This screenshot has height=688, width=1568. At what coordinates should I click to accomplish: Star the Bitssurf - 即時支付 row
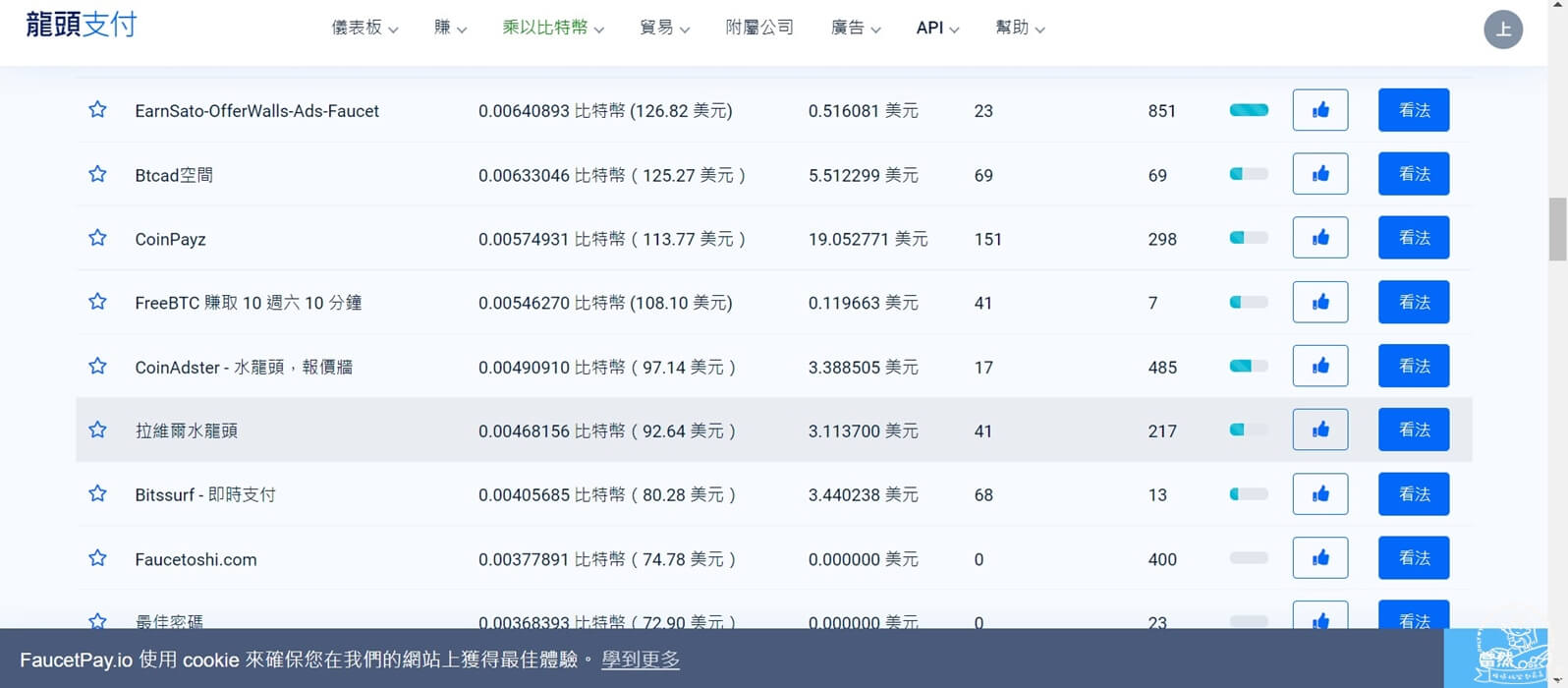[x=97, y=493]
